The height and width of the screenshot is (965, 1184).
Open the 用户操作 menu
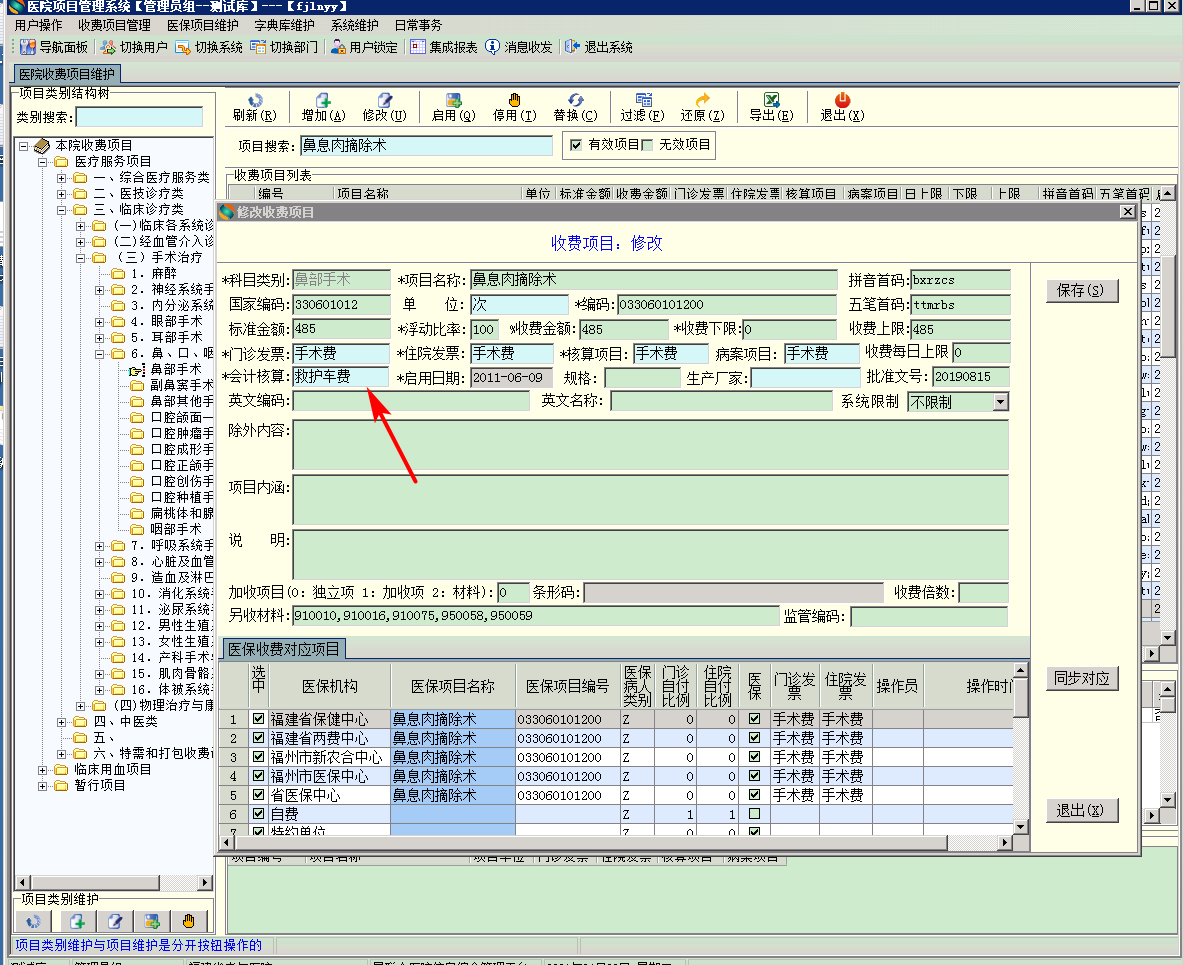click(39, 25)
